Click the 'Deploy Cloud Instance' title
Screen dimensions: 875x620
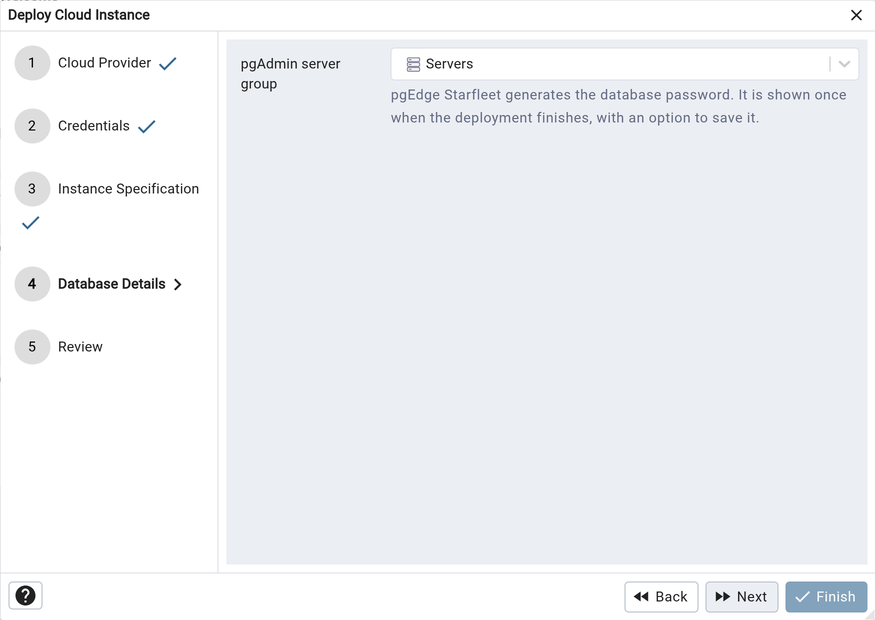pyautogui.click(x=79, y=15)
